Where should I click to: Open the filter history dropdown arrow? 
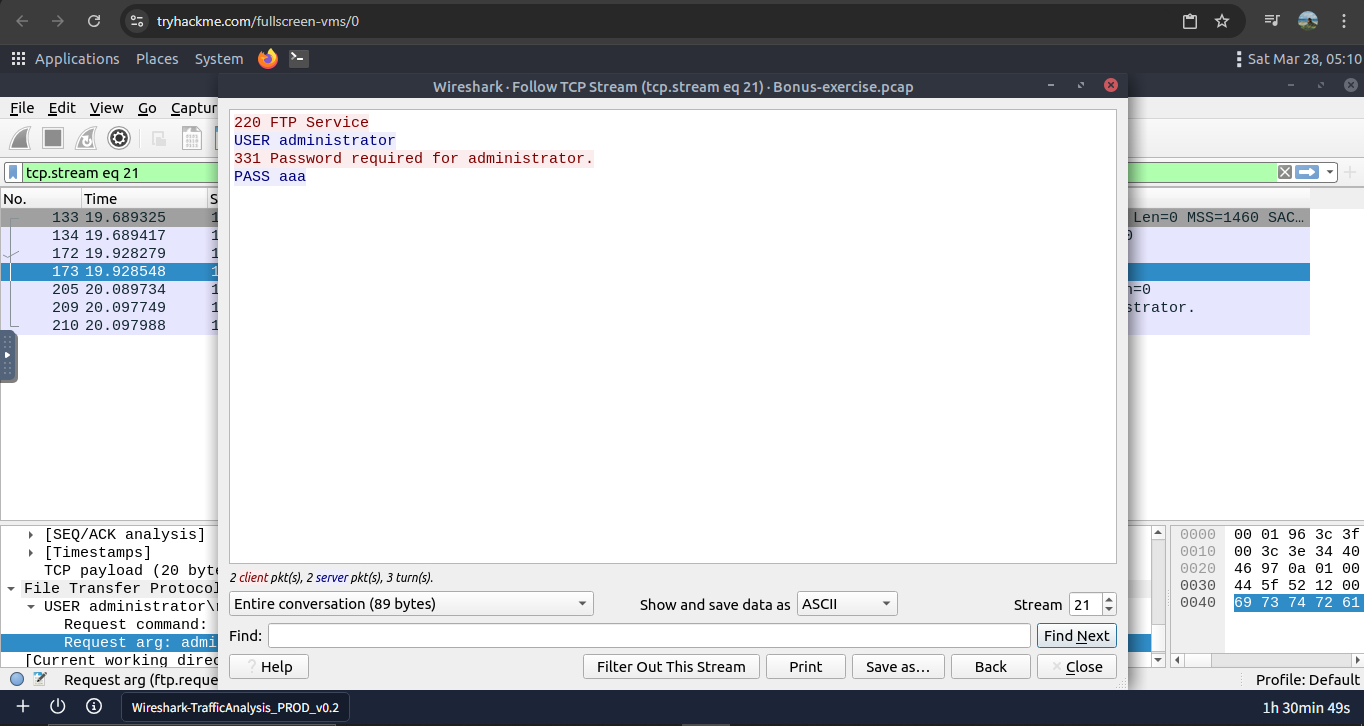click(1330, 173)
